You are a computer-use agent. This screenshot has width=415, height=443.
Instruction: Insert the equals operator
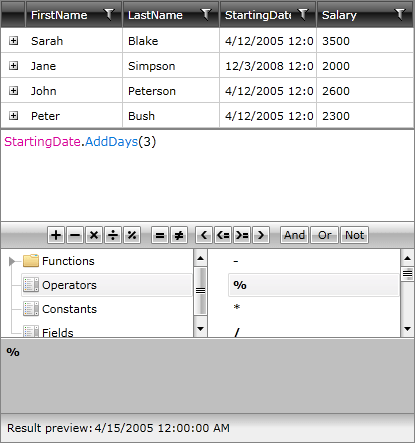point(160,235)
